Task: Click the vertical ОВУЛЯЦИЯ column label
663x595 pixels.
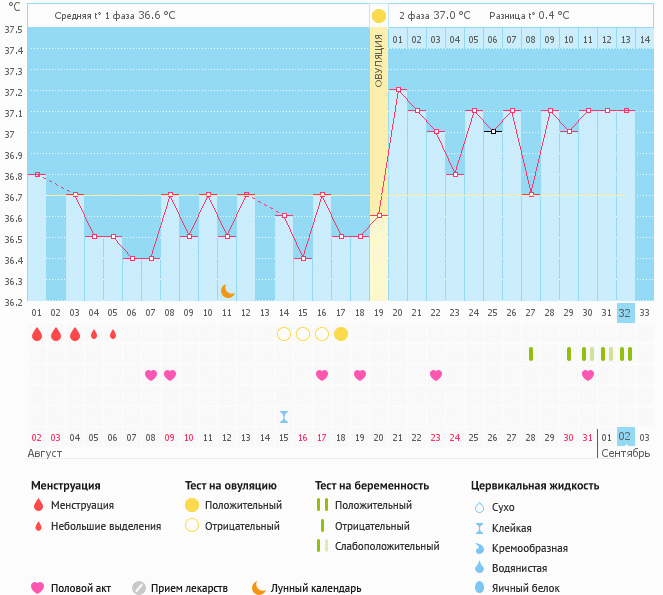Action: point(378,60)
